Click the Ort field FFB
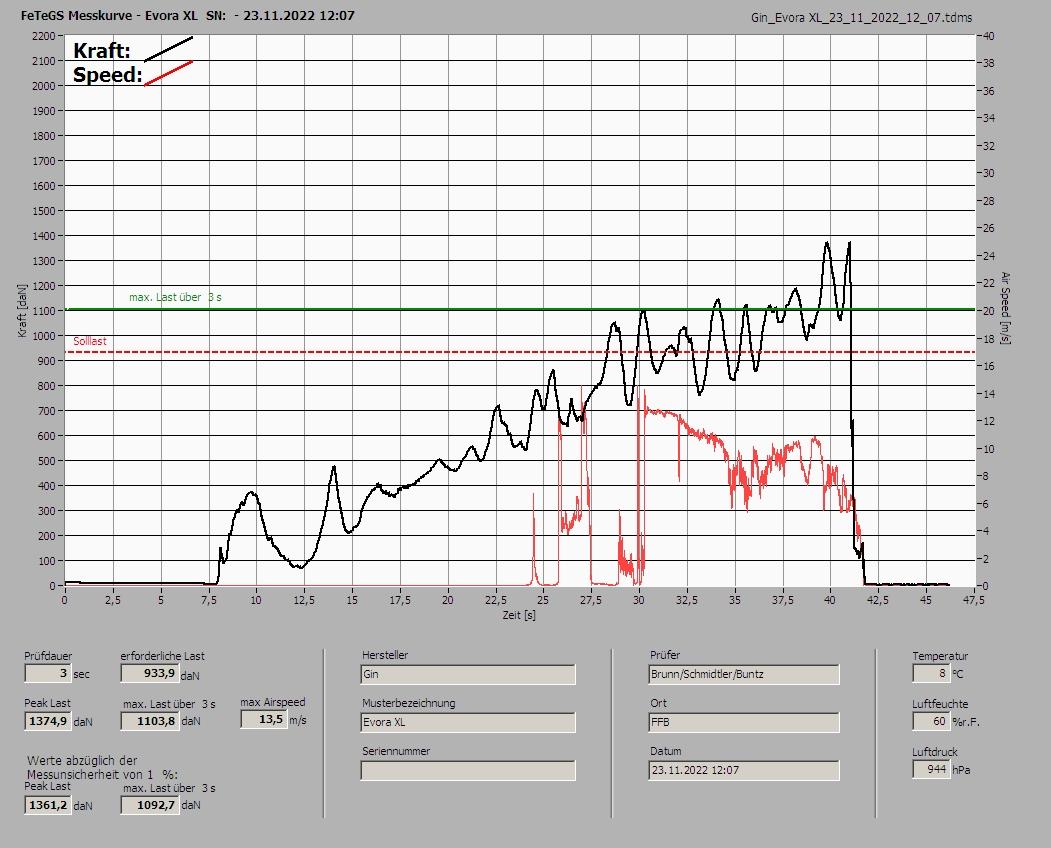 coord(744,722)
